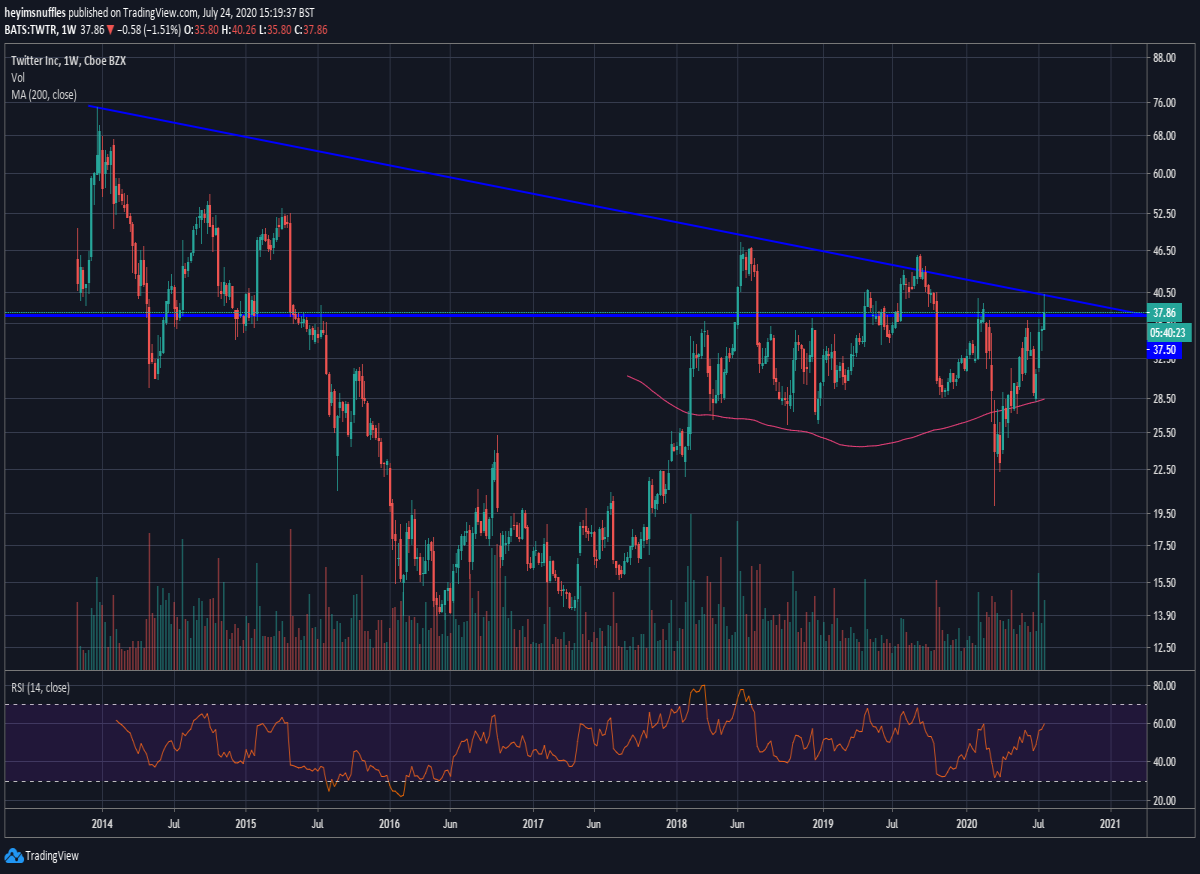Screen dimensions: 1200x874
Task: Click the C:37.86 close value in header
Action: tap(312, 30)
